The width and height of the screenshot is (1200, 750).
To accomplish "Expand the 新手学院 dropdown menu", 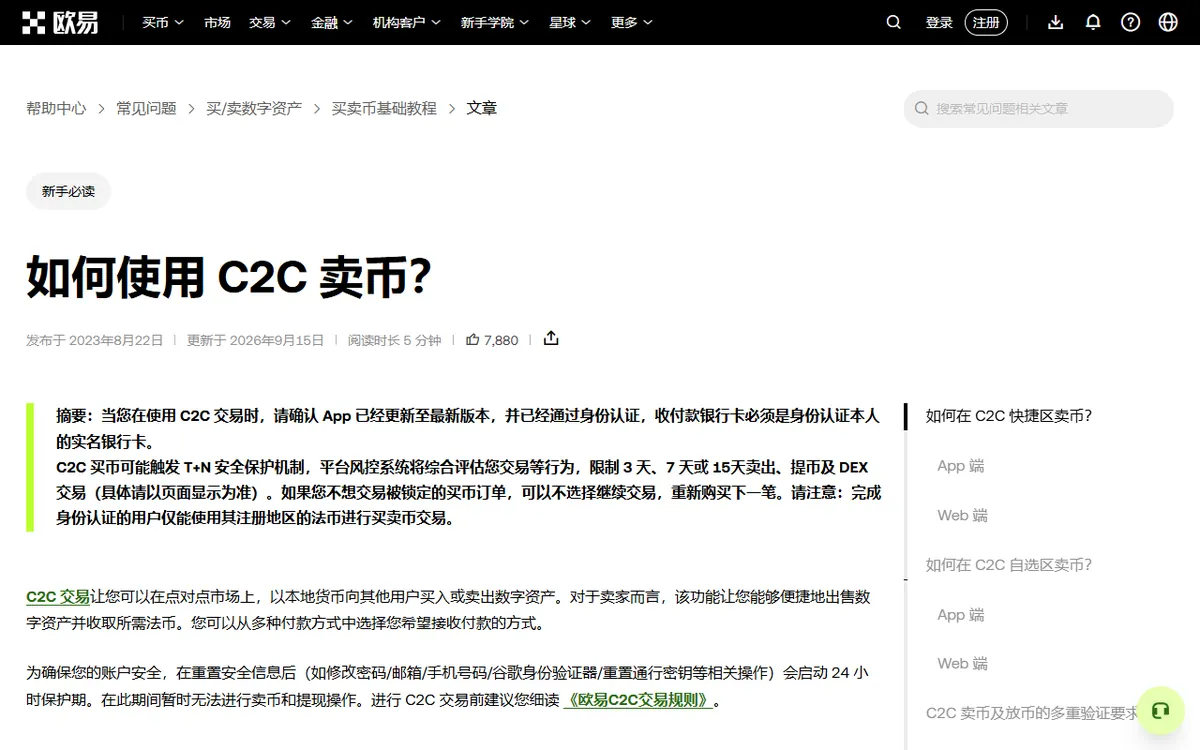I will click(x=495, y=22).
